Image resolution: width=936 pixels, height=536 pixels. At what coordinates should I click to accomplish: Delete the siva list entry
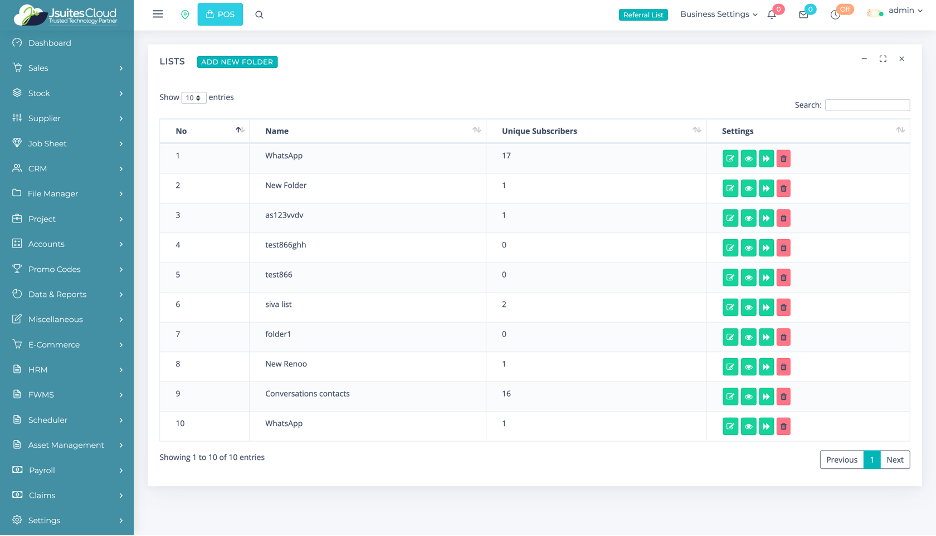pyautogui.click(x=783, y=307)
